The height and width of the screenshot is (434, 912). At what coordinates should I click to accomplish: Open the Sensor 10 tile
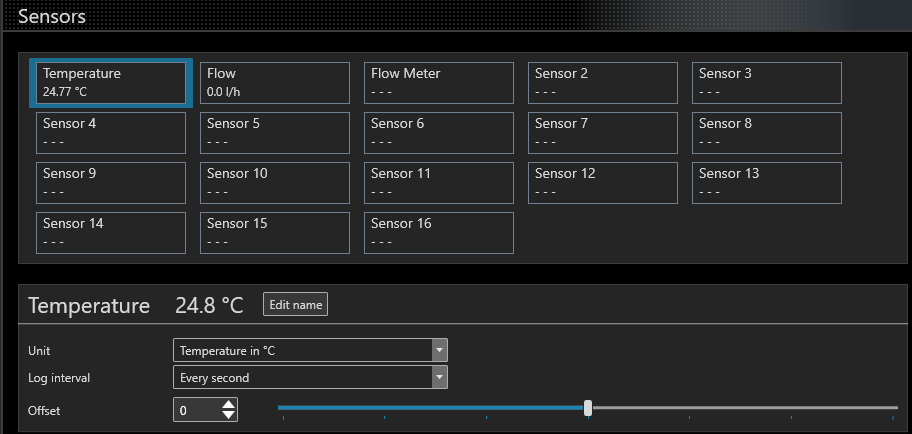(275, 183)
